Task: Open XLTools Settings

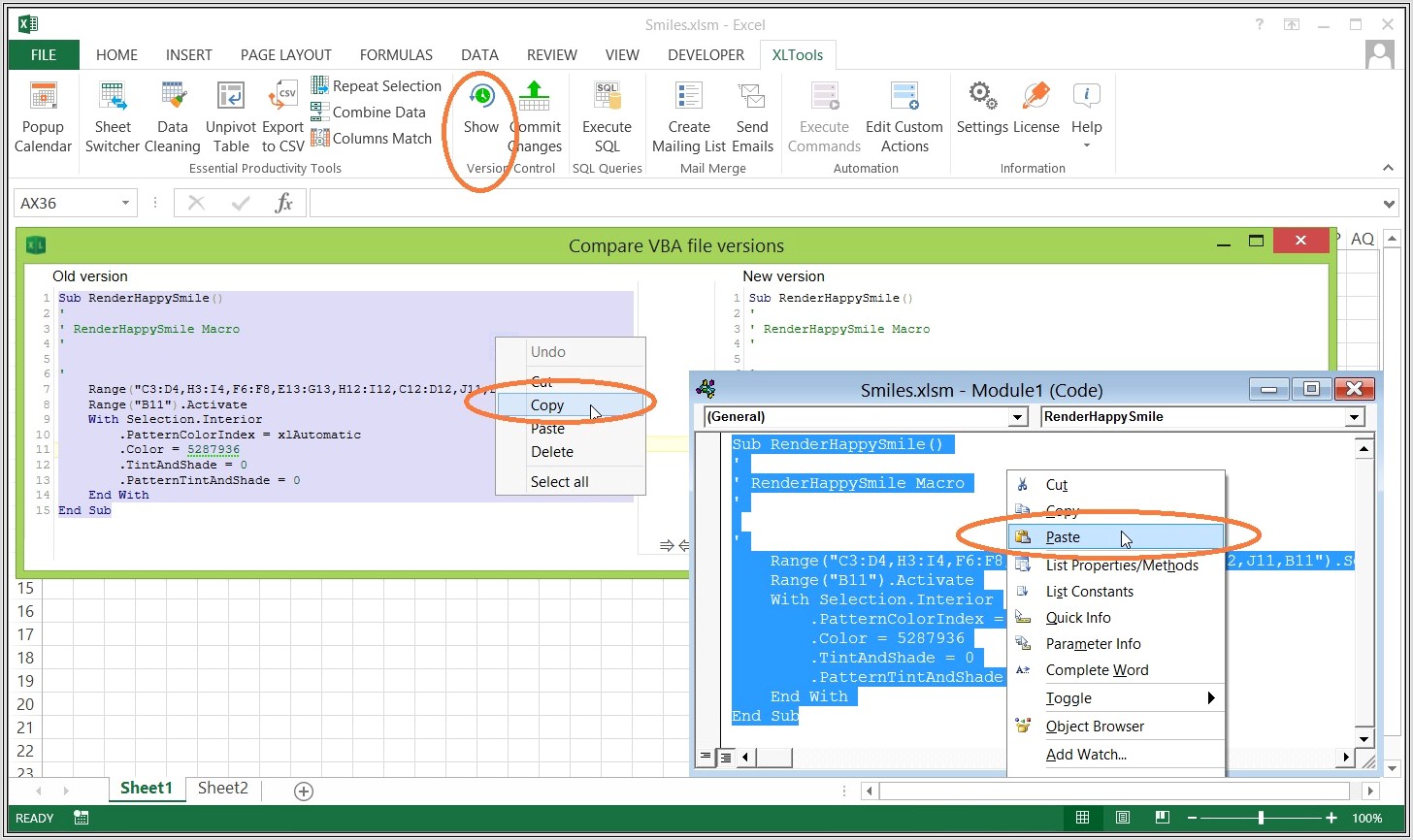Action: 982,109
